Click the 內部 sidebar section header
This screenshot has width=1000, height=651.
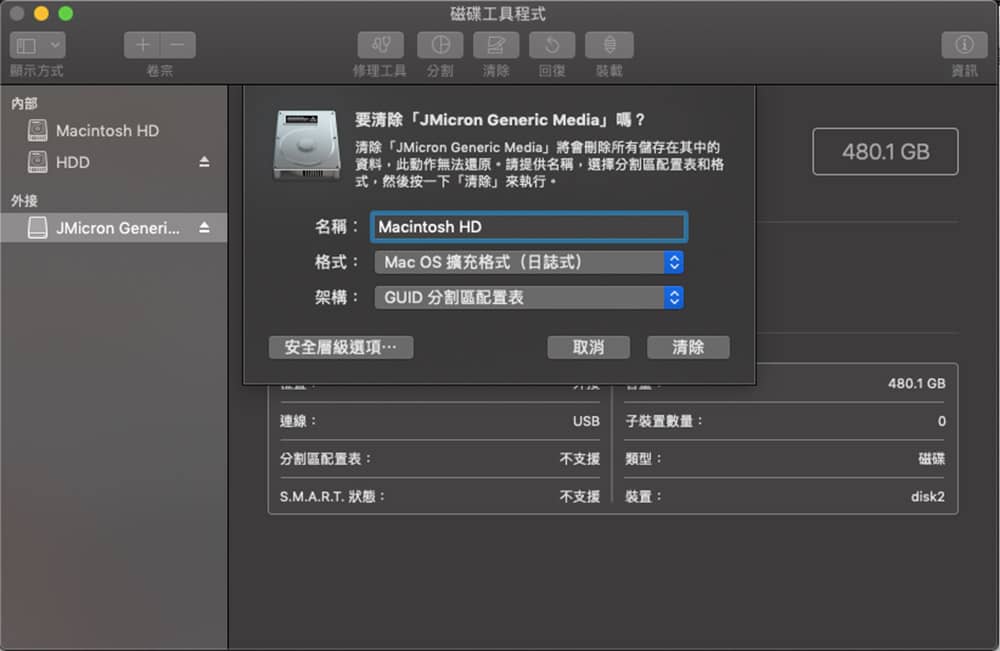24,103
